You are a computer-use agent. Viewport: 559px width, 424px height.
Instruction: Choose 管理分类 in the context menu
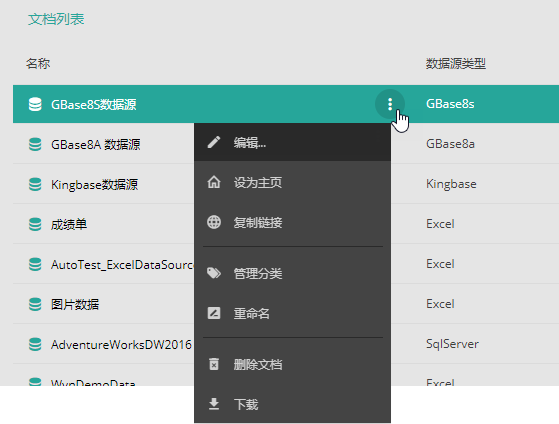tap(292, 273)
